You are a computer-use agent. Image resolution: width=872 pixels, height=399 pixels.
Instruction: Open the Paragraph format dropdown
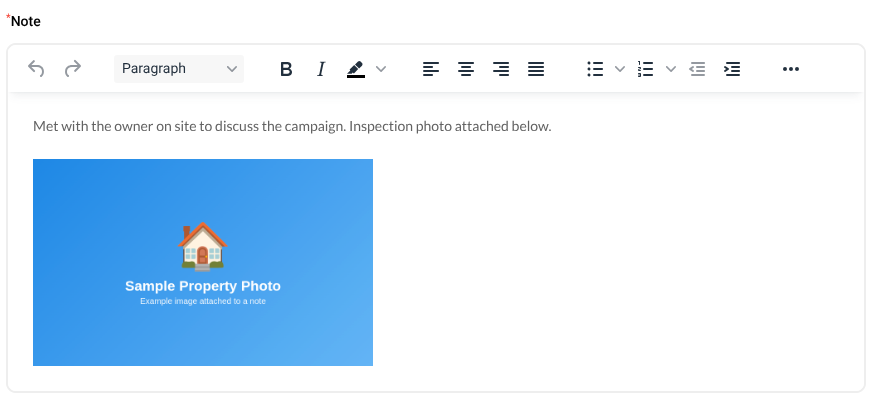click(x=179, y=69)
